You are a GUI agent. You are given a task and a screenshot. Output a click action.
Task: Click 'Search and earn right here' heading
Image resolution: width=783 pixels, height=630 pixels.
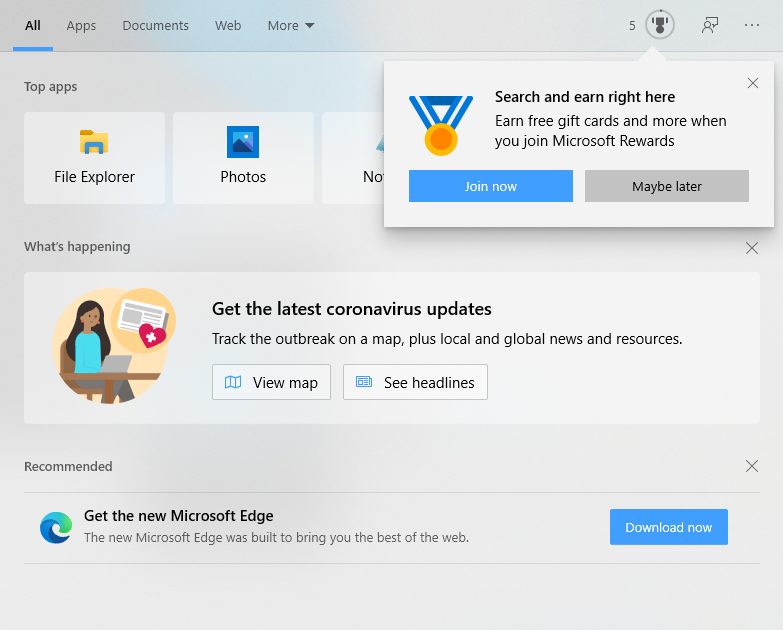pos(585,97)
